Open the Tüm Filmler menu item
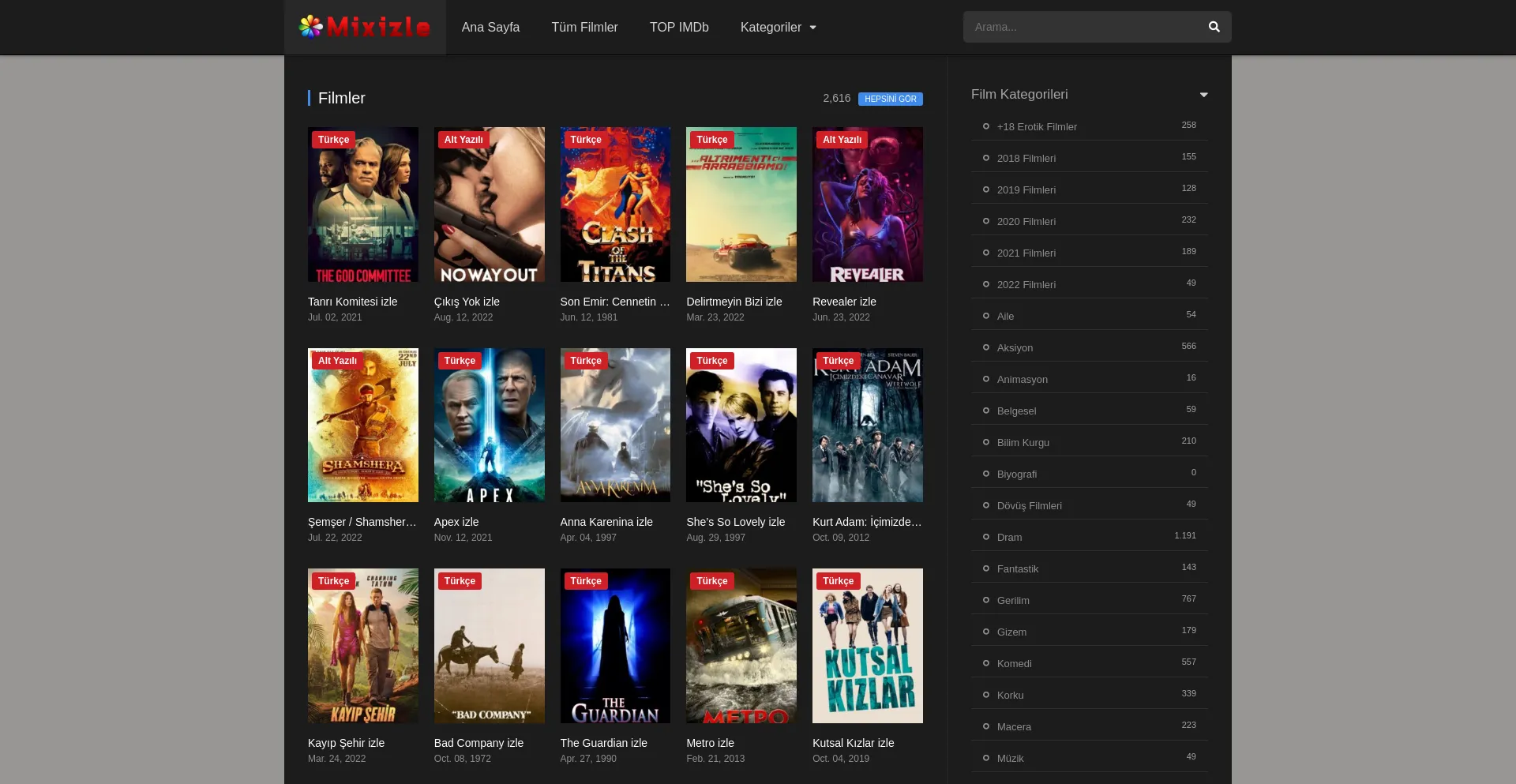The height and width of the screenshot is (784, 1516). (x=584, y=27)
